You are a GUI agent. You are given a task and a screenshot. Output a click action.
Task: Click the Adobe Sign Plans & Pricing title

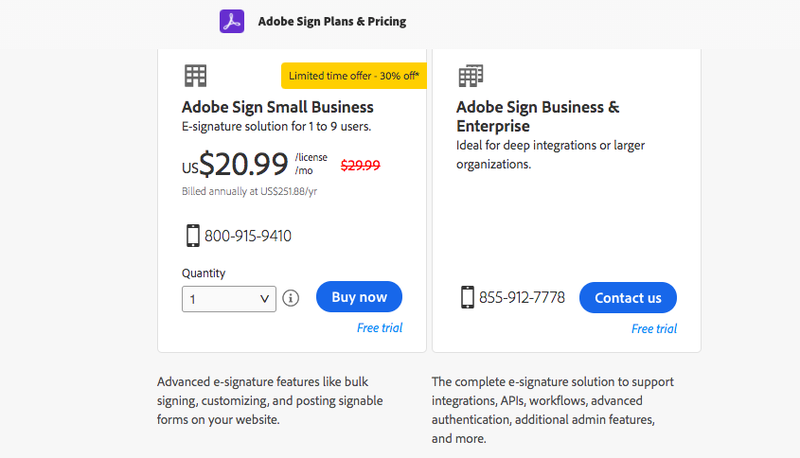[x=332, y=21]
